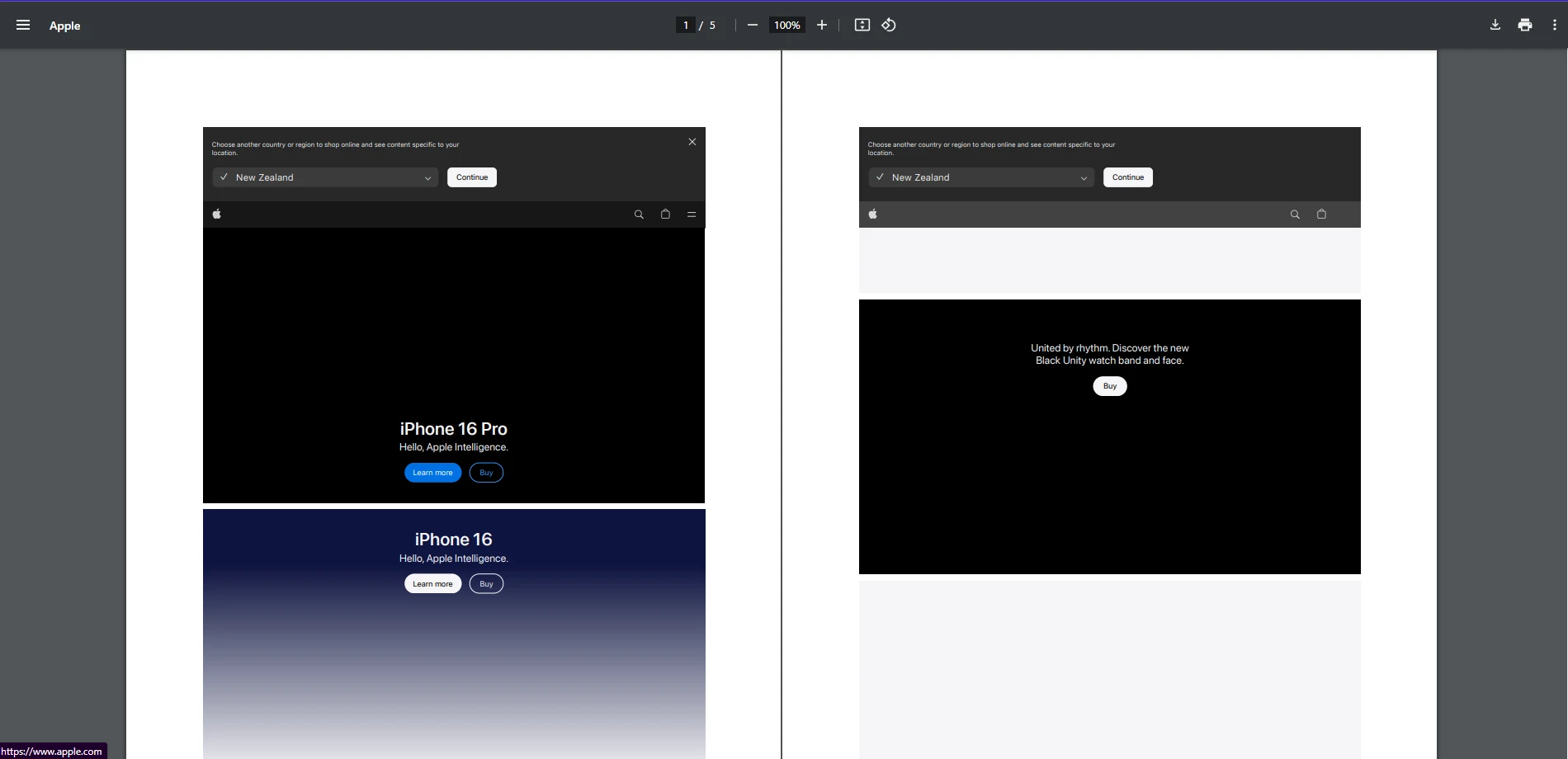Click Apple logo on right page
Image resolution: width=1568 pixels, height=759 pixels.
[872, 214]
